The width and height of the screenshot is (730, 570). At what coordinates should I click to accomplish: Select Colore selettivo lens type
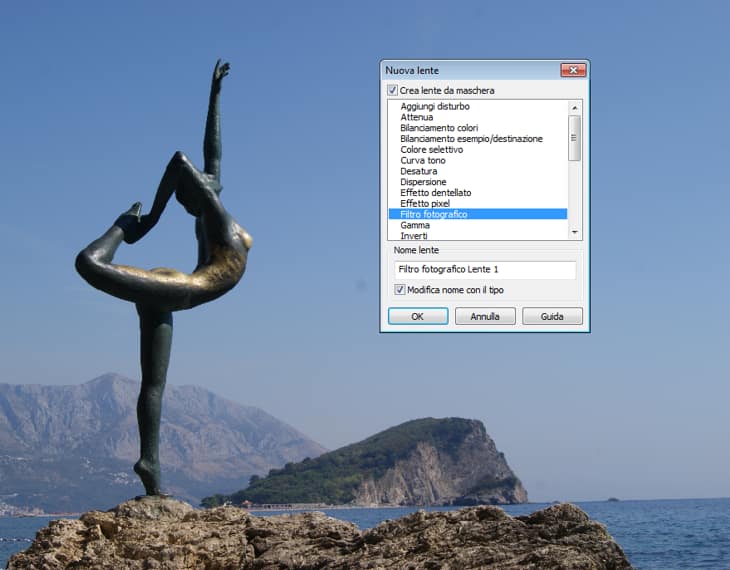[x=432, y=150]
